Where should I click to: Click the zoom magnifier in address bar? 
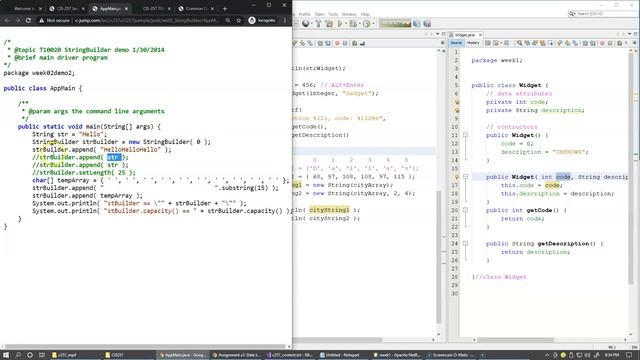tap(228, 20)
